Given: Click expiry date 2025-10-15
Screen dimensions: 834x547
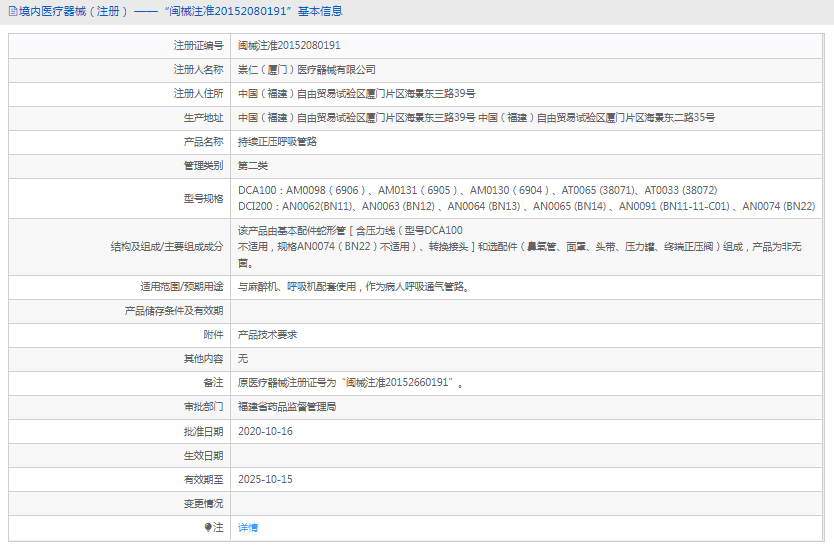Looking at the screenshot, I should point(265,479).
